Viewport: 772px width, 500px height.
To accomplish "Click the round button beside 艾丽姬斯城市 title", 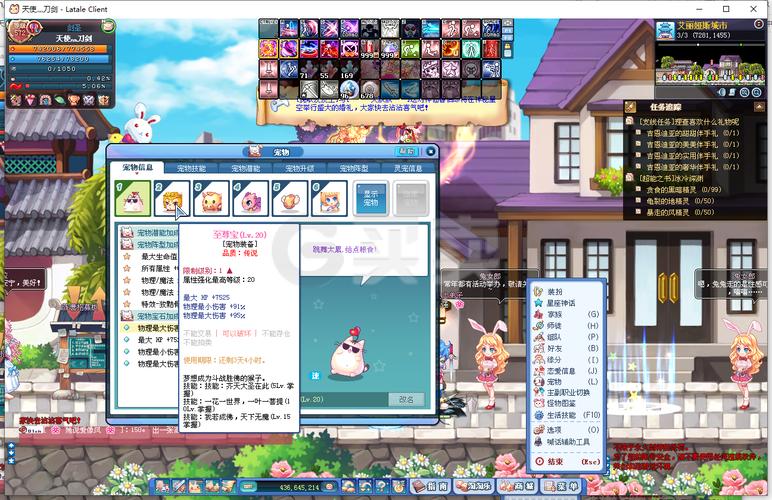I will click(758, 24).
